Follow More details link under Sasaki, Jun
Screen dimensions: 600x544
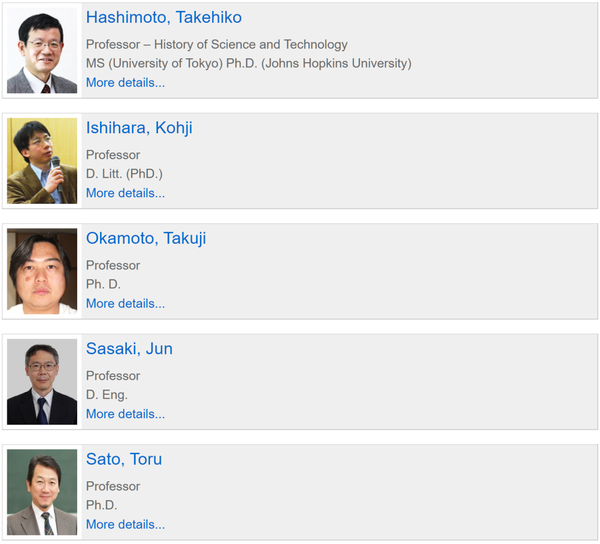(125, 414)
